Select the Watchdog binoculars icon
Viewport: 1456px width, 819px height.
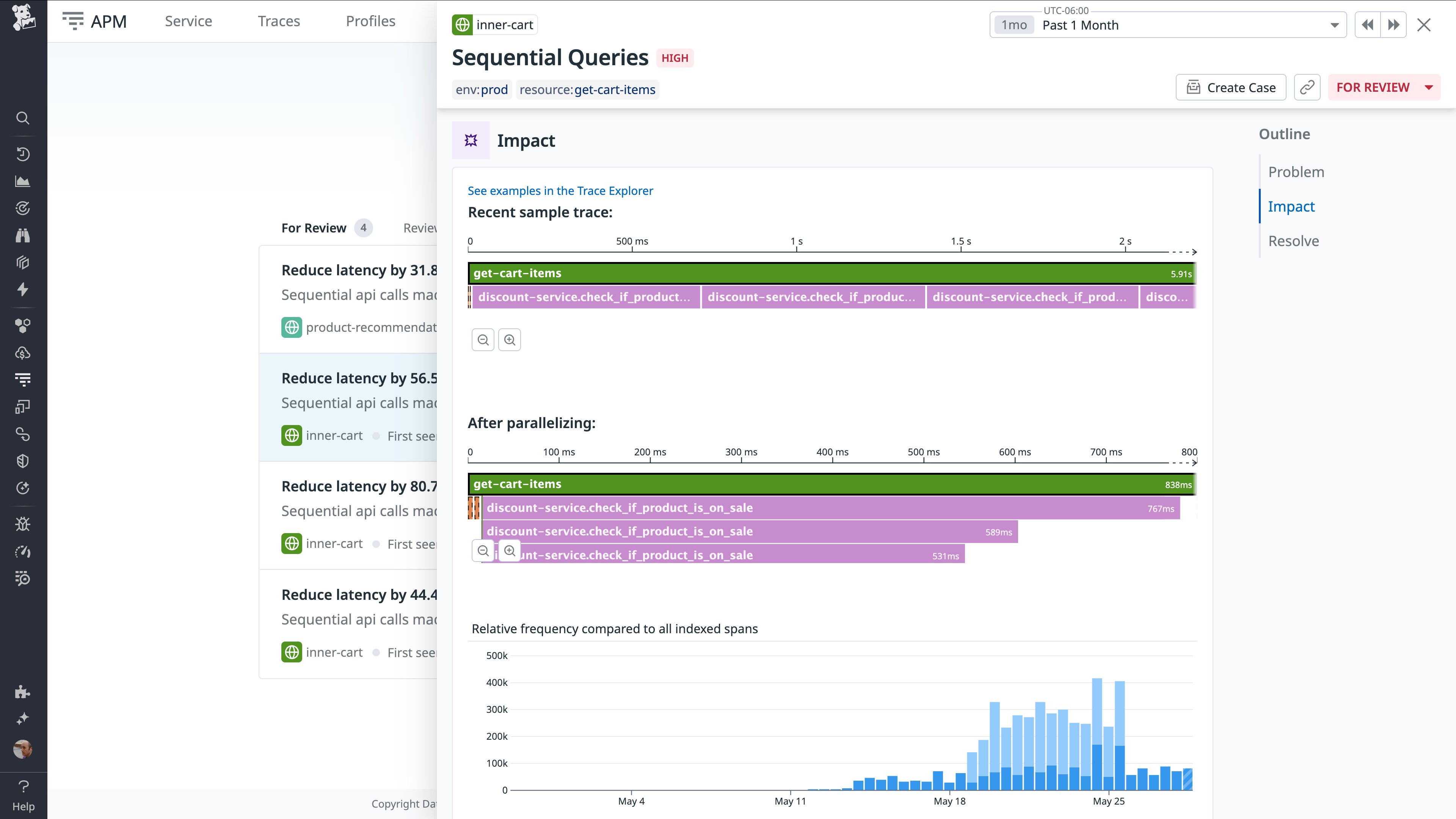click(23, 235)
